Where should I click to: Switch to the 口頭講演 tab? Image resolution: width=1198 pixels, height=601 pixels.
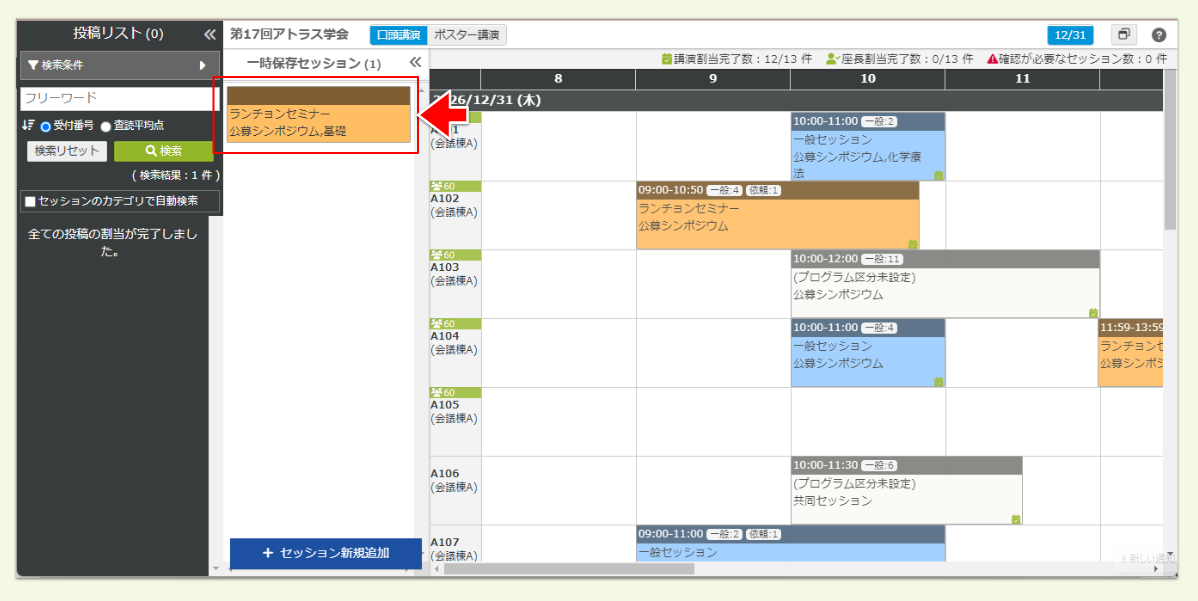(398, 35)
